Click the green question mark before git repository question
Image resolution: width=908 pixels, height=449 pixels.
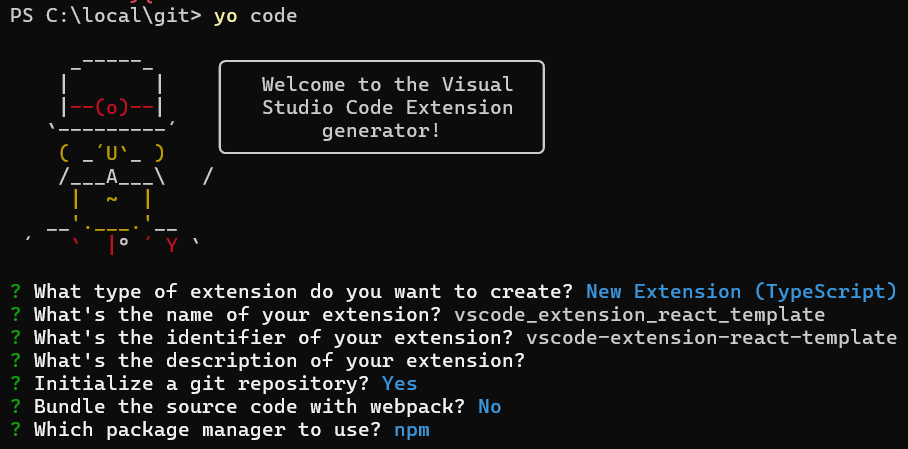[x=16, y=384]
